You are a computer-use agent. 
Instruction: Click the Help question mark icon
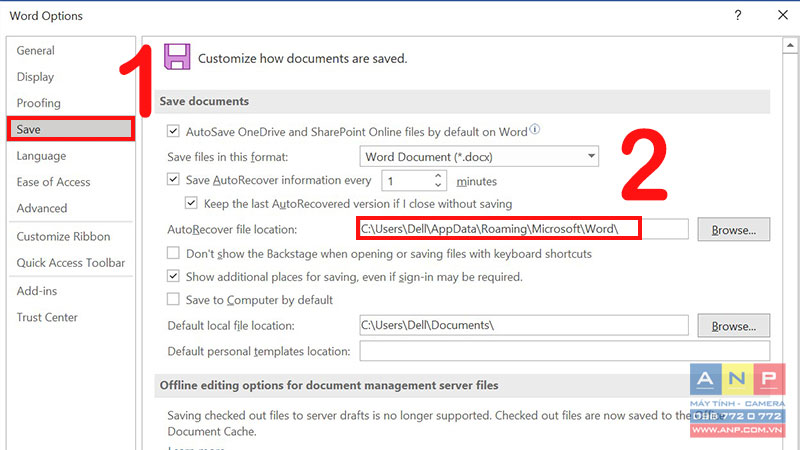point(738,15)
